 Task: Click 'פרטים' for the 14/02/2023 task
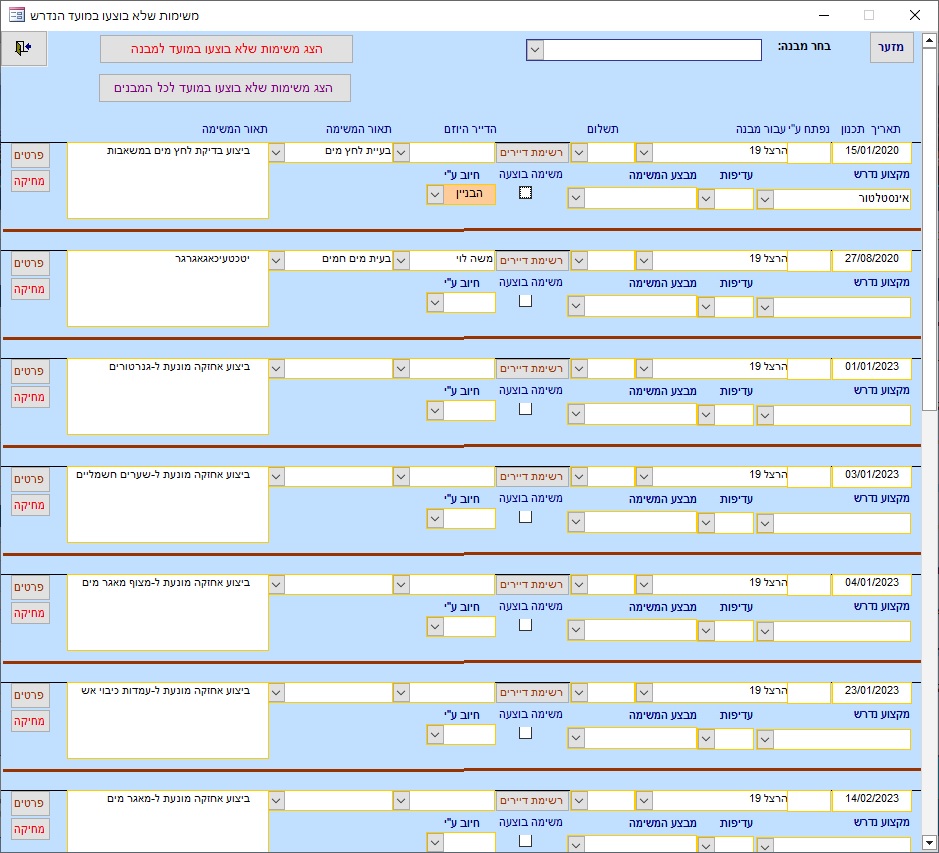(x=30, y=803)
